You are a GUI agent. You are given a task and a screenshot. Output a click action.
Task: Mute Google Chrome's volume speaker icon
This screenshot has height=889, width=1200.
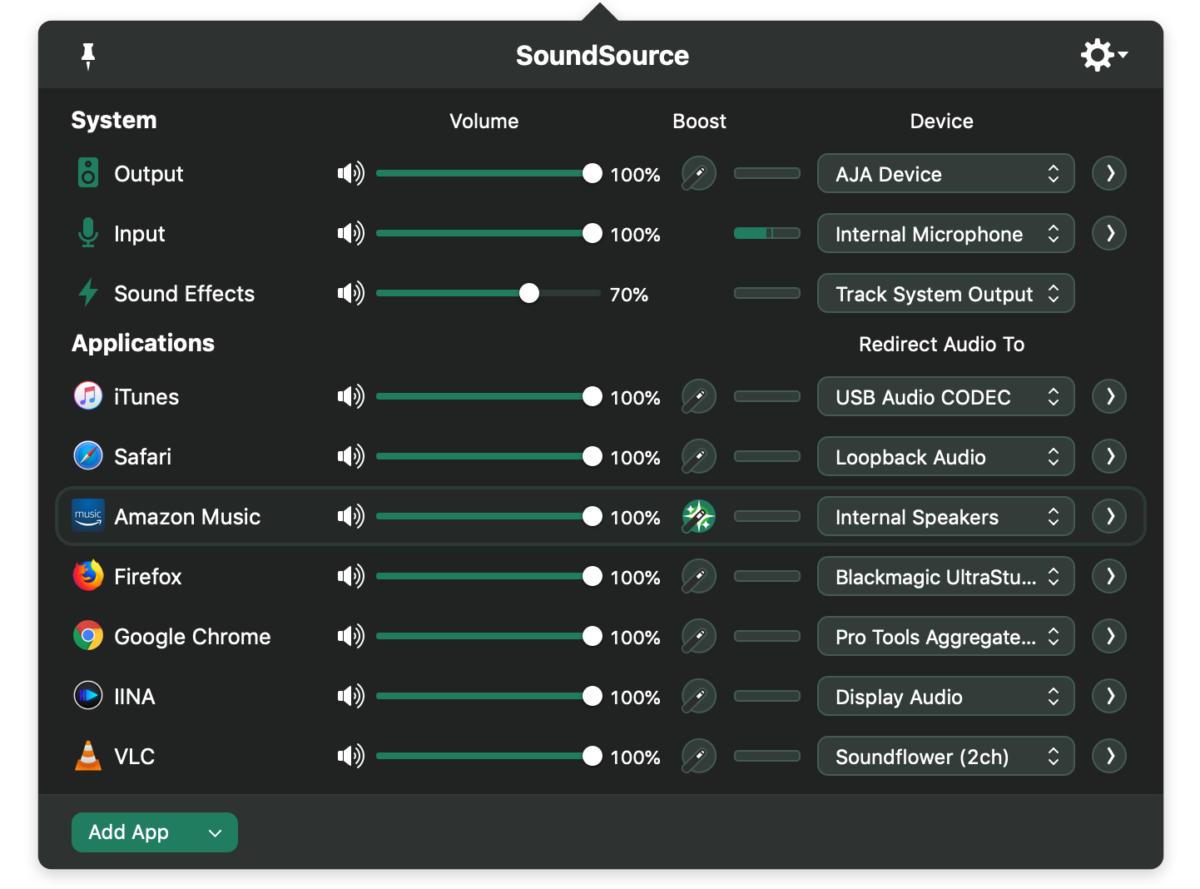tap(350, 636)
